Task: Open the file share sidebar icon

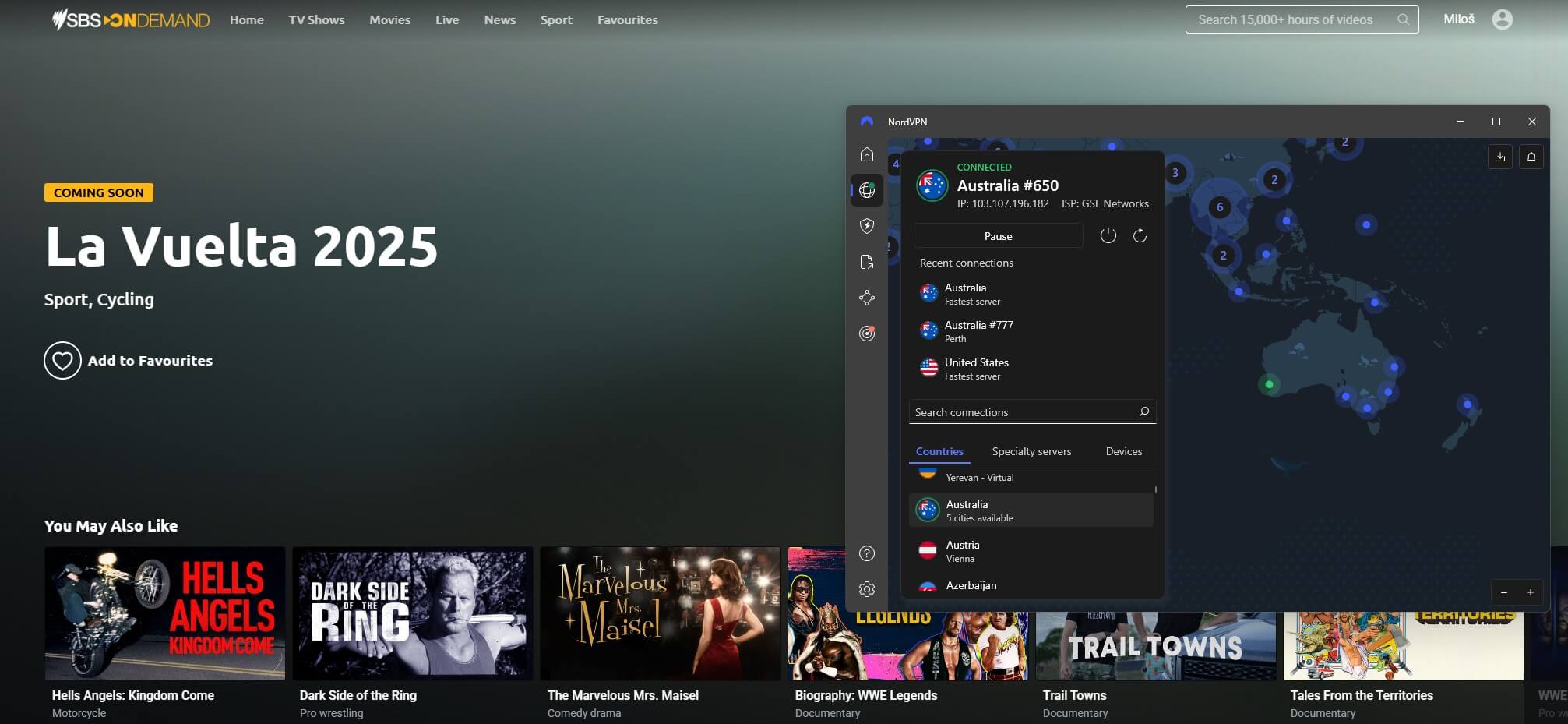Action: 867,262
